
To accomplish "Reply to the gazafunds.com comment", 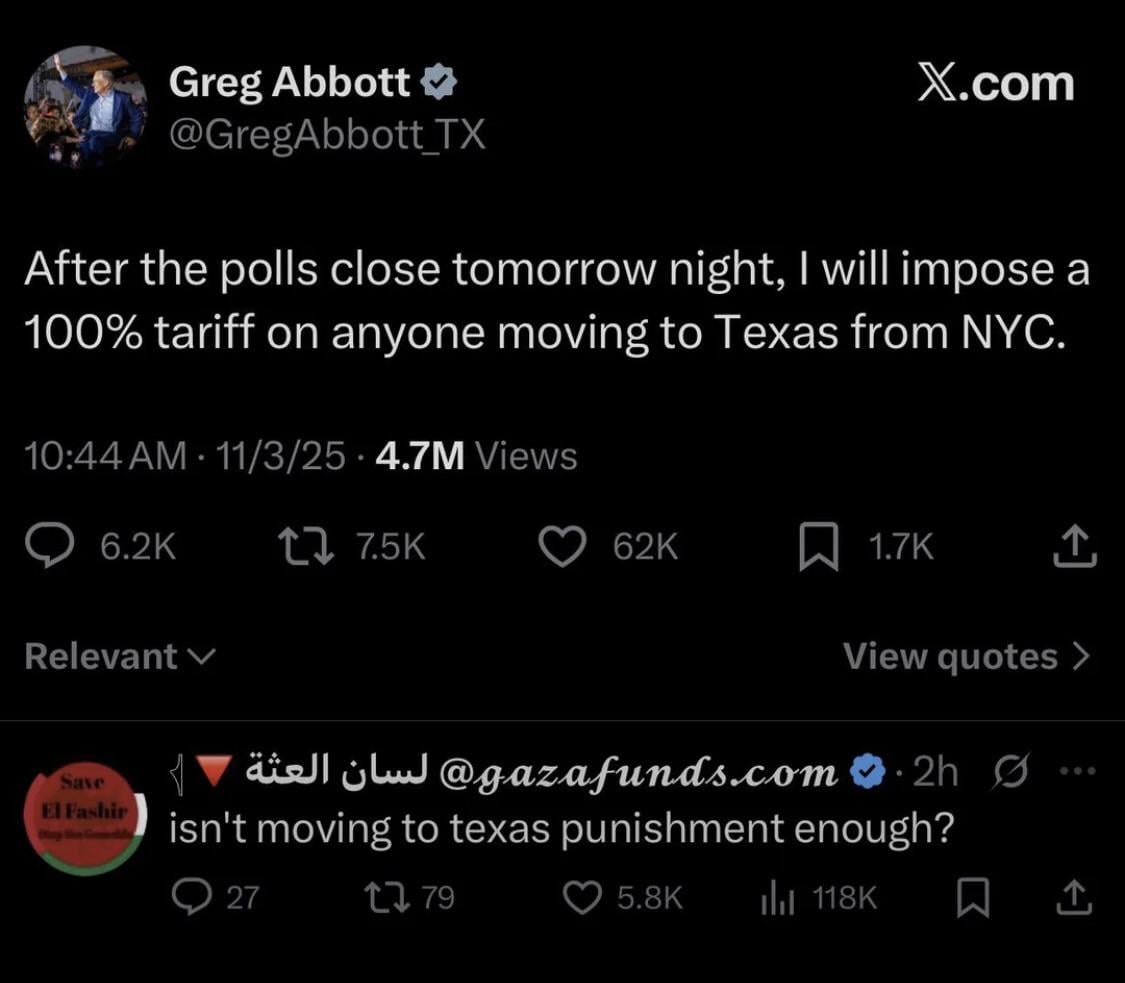I will (187, 898).
